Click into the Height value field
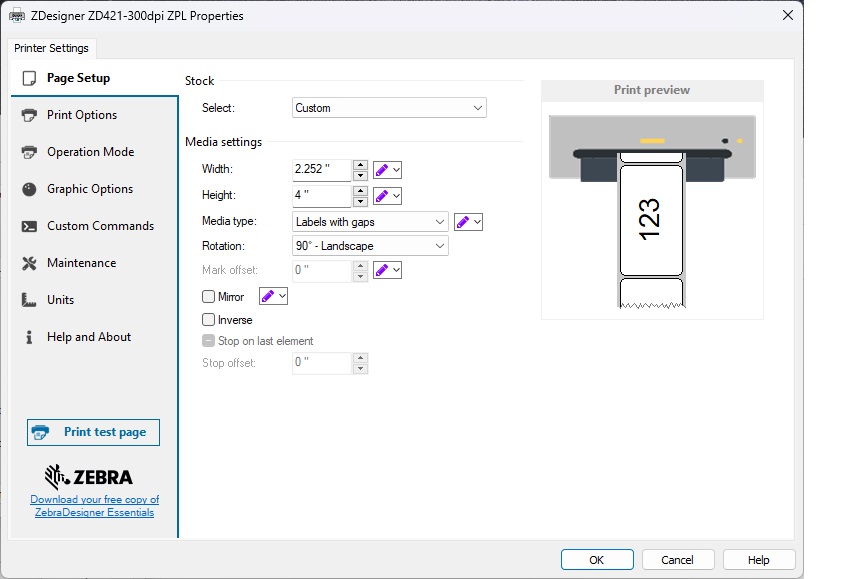This screenshot has width=848, height=579. point(322,196)
